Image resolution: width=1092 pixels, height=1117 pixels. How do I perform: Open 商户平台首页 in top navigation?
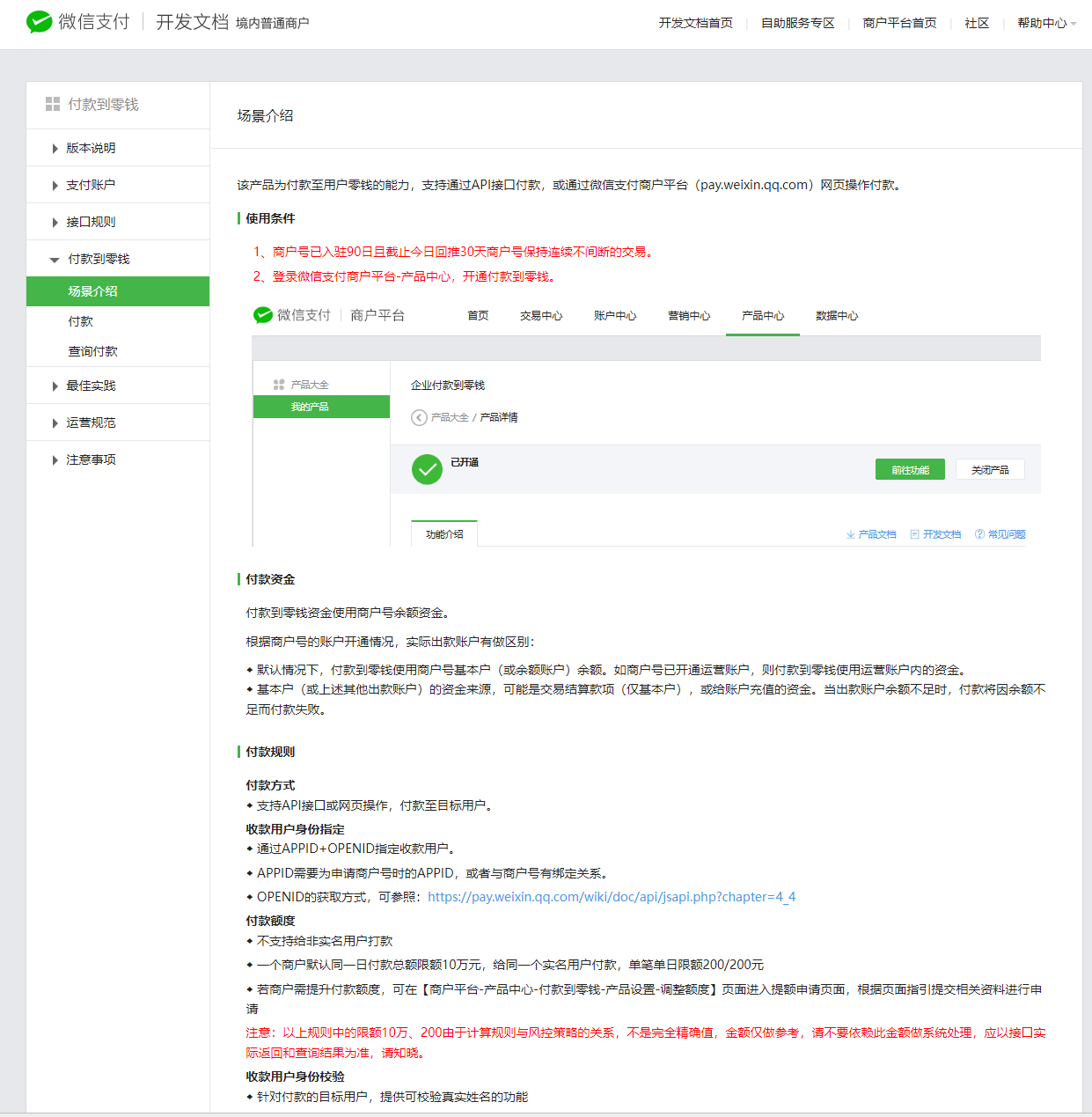click(x=899, y=23)
